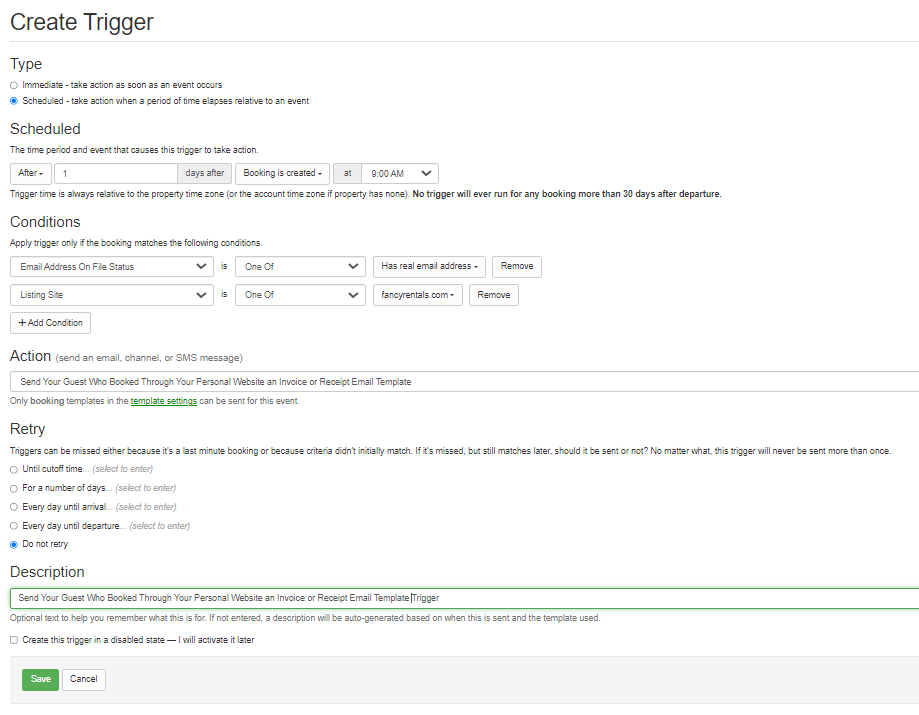Image resolution: width=919 pixels, height=715 pixels.
Task: Remove the Listing Site condition
Action: click(493, 295)
